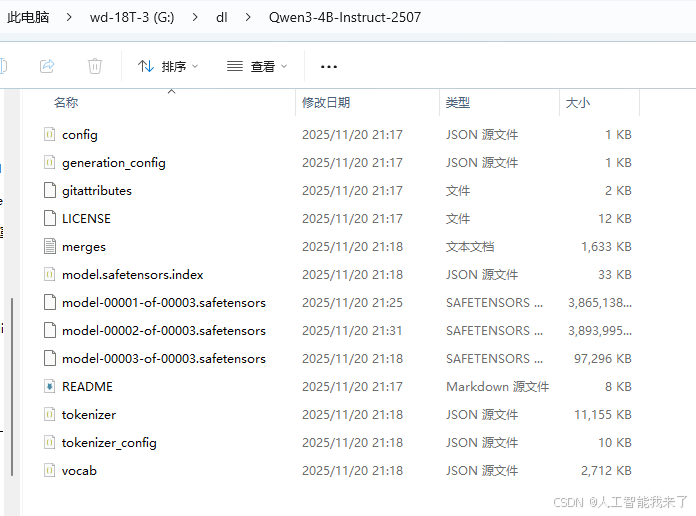Click the model-00001-of-00003 file icon
The image size is (696, 516).
click(x=50, y=302)
